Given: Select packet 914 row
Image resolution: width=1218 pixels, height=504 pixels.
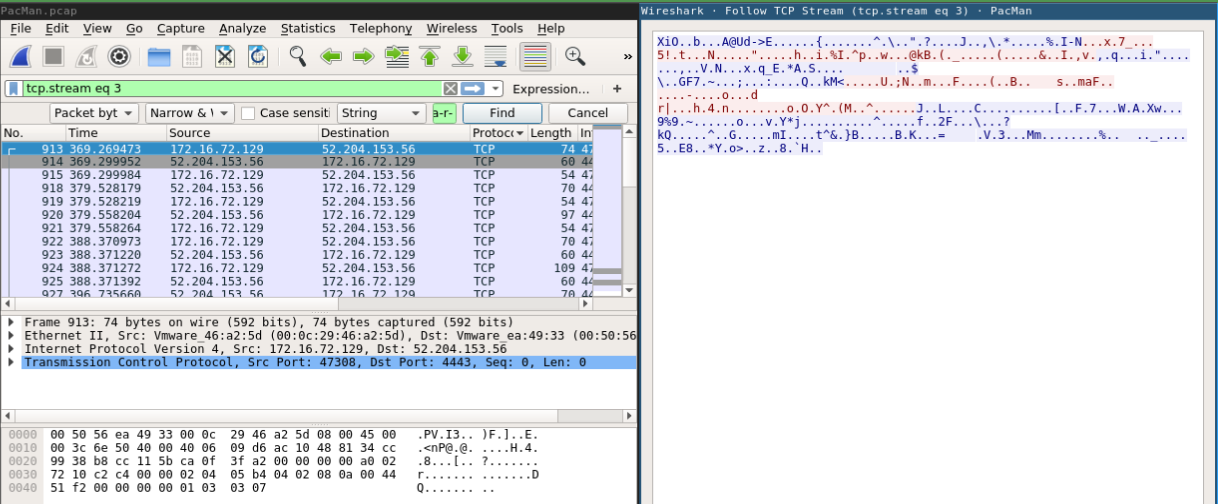Looking at the screenshot, I should pos(297,161).
